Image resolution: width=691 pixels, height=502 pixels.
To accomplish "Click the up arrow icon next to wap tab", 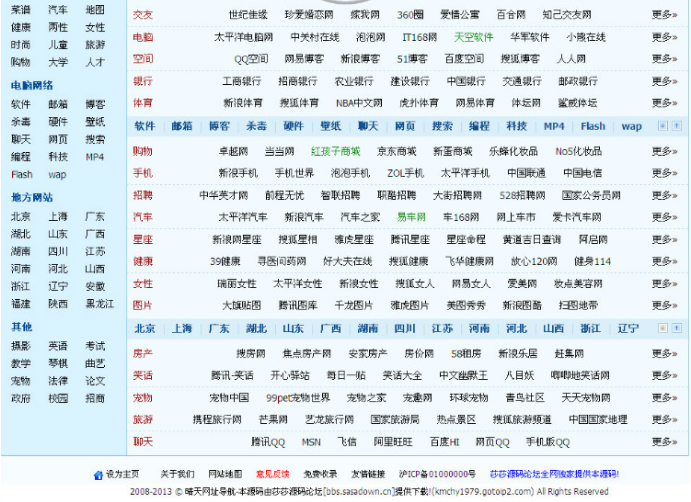I will click(676, 126).
